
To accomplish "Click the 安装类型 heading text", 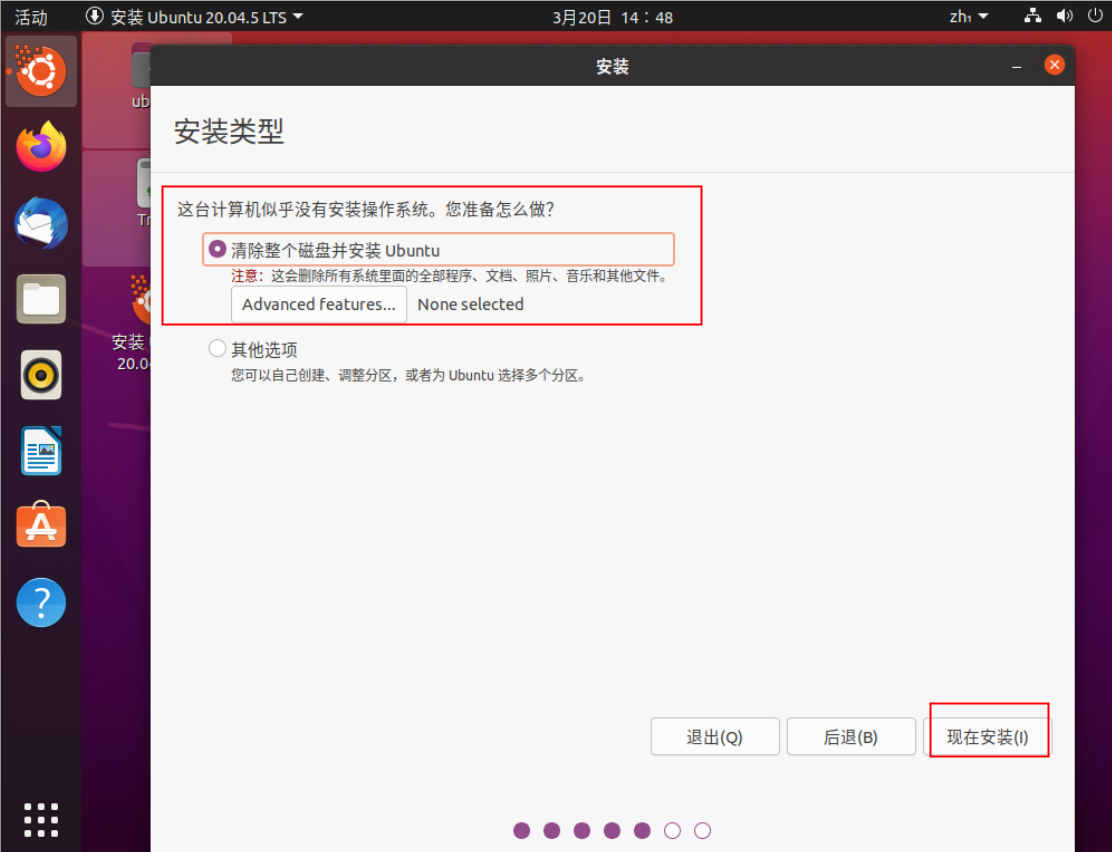I will tap(228, 131).
